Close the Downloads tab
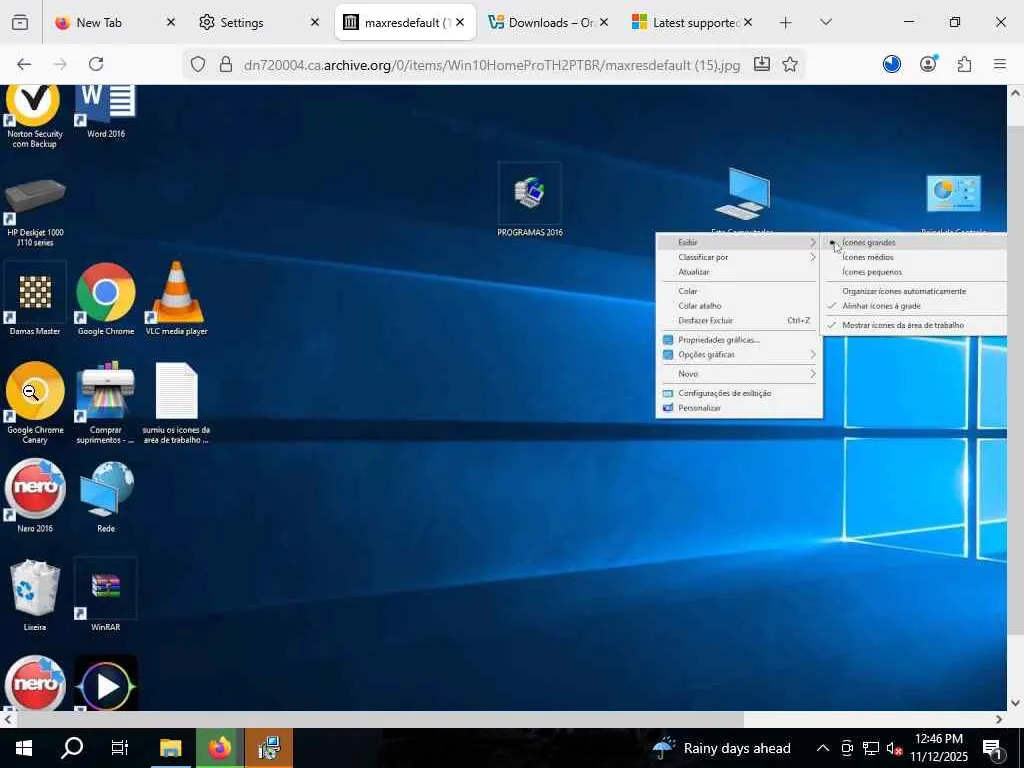The image size is (1024, 768). click(604, 22)
